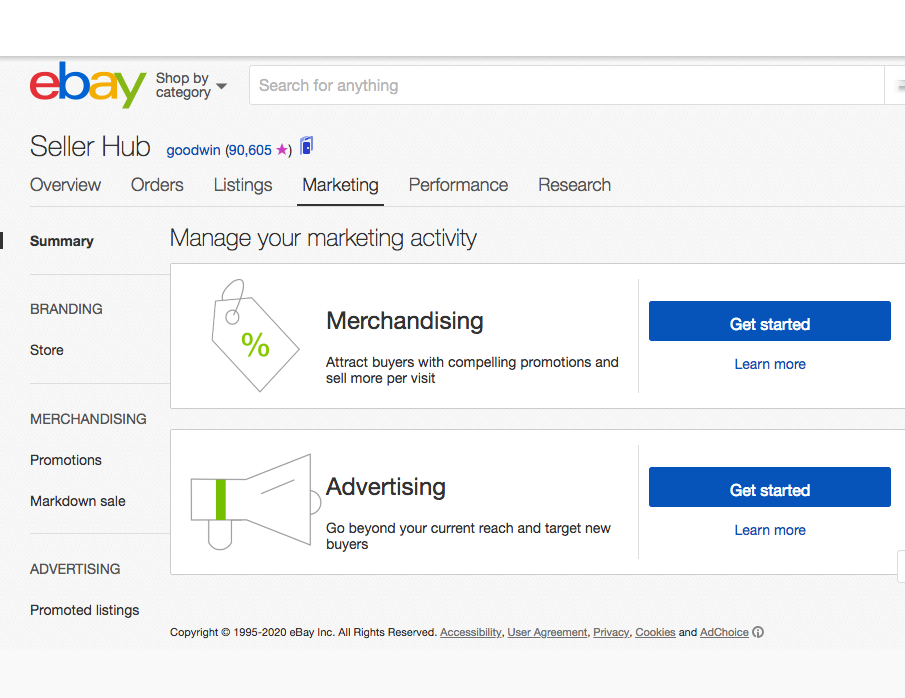Image resolution: width=905 pixels, height=698 pixels.
Task: Focus the Search for anything field
Action: pyautogui.click(x=566, y=85)
